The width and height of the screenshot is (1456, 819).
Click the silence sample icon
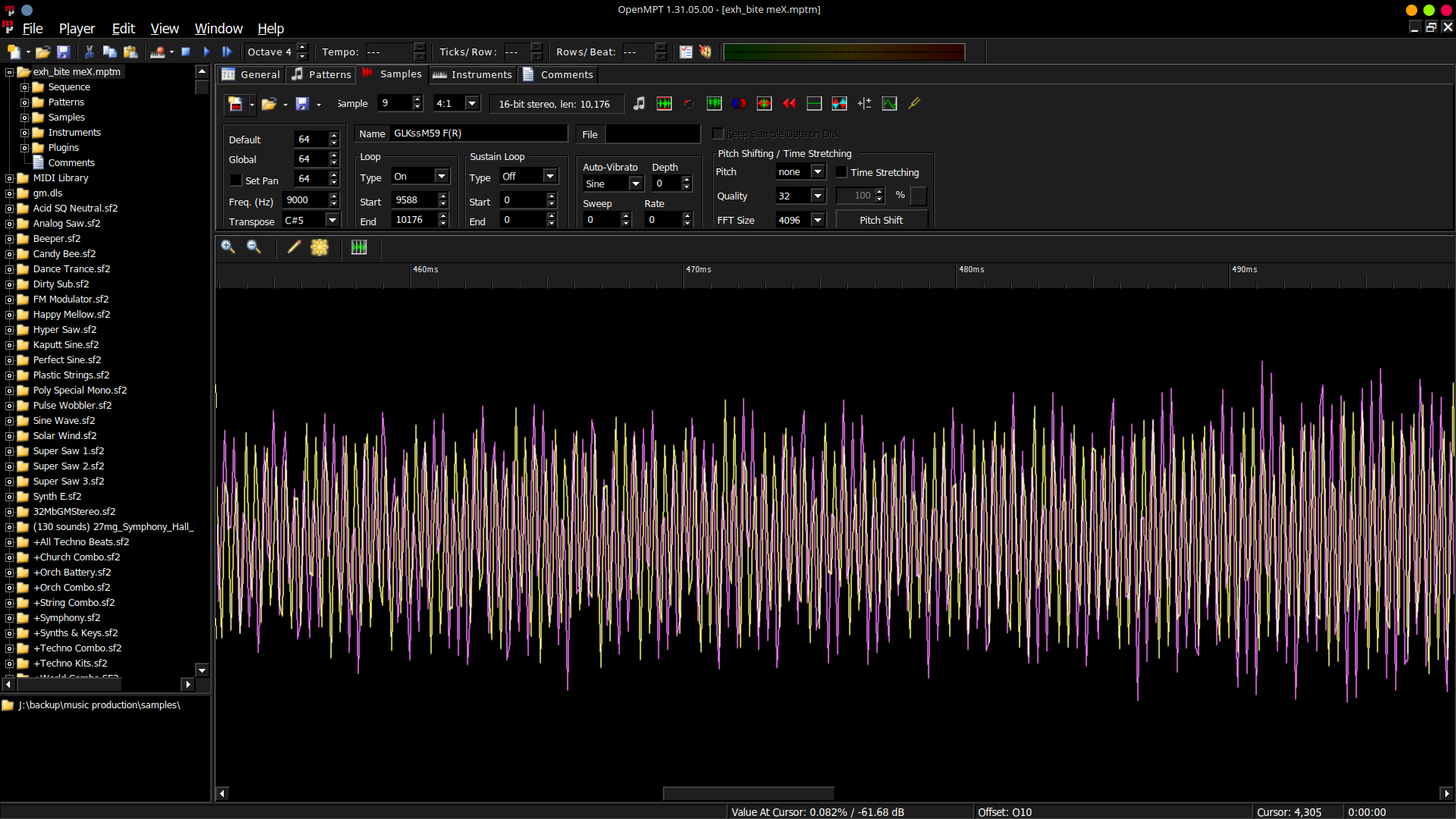814,104
